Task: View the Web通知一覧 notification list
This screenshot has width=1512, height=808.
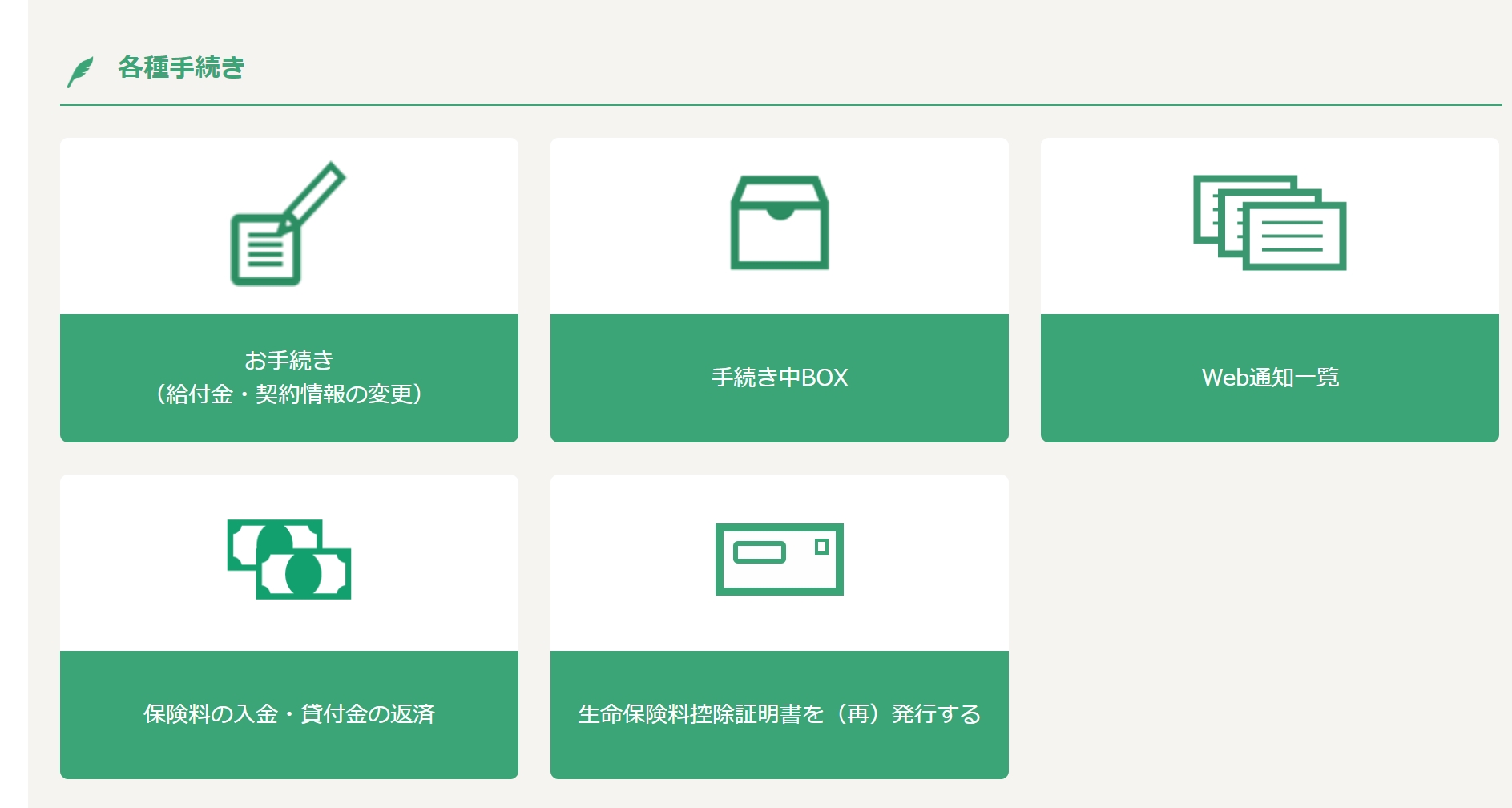Action: coord(1269,378)
